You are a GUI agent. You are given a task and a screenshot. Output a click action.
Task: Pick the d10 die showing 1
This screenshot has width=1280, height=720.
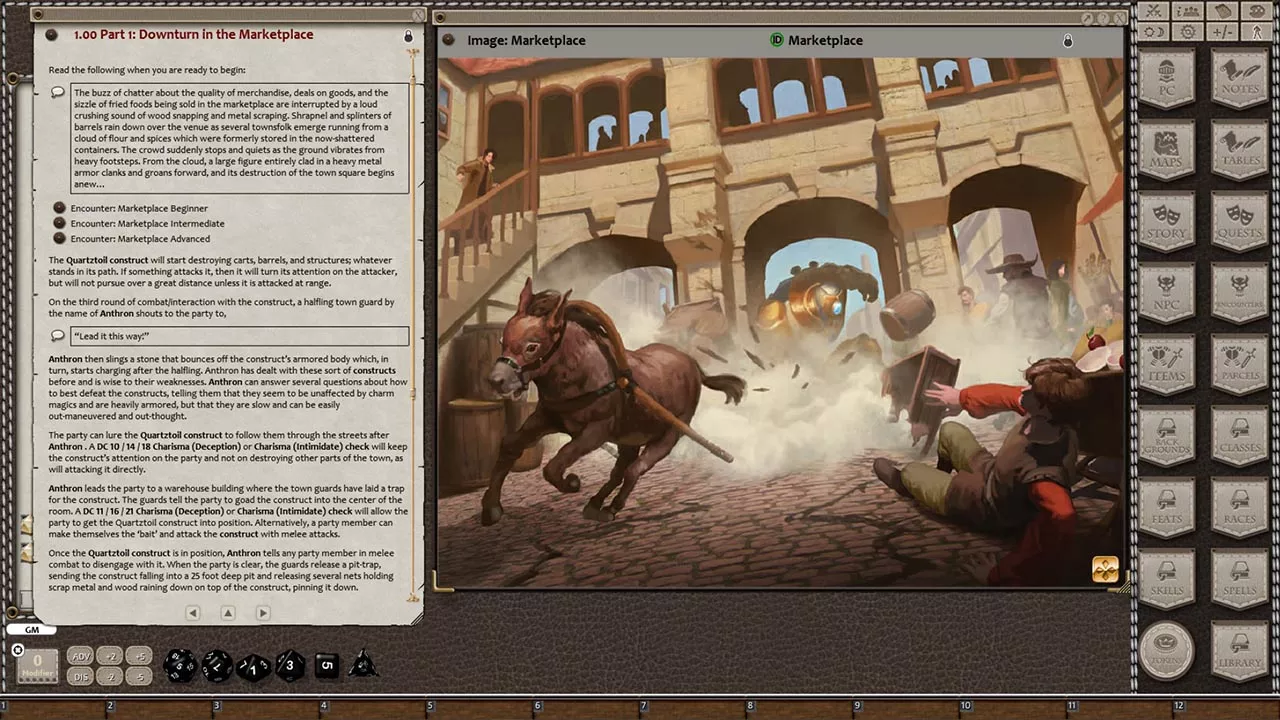tap(253, 666)
